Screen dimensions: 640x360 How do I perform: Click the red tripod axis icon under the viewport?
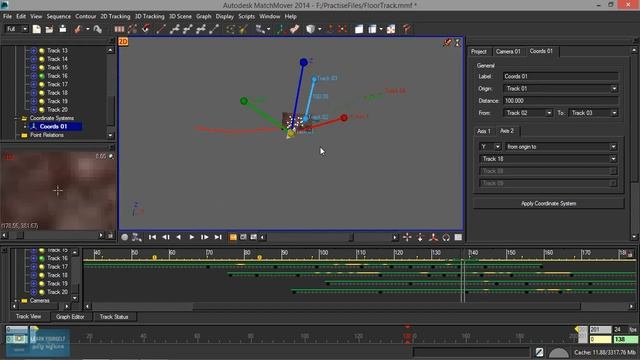click(433, 237)
